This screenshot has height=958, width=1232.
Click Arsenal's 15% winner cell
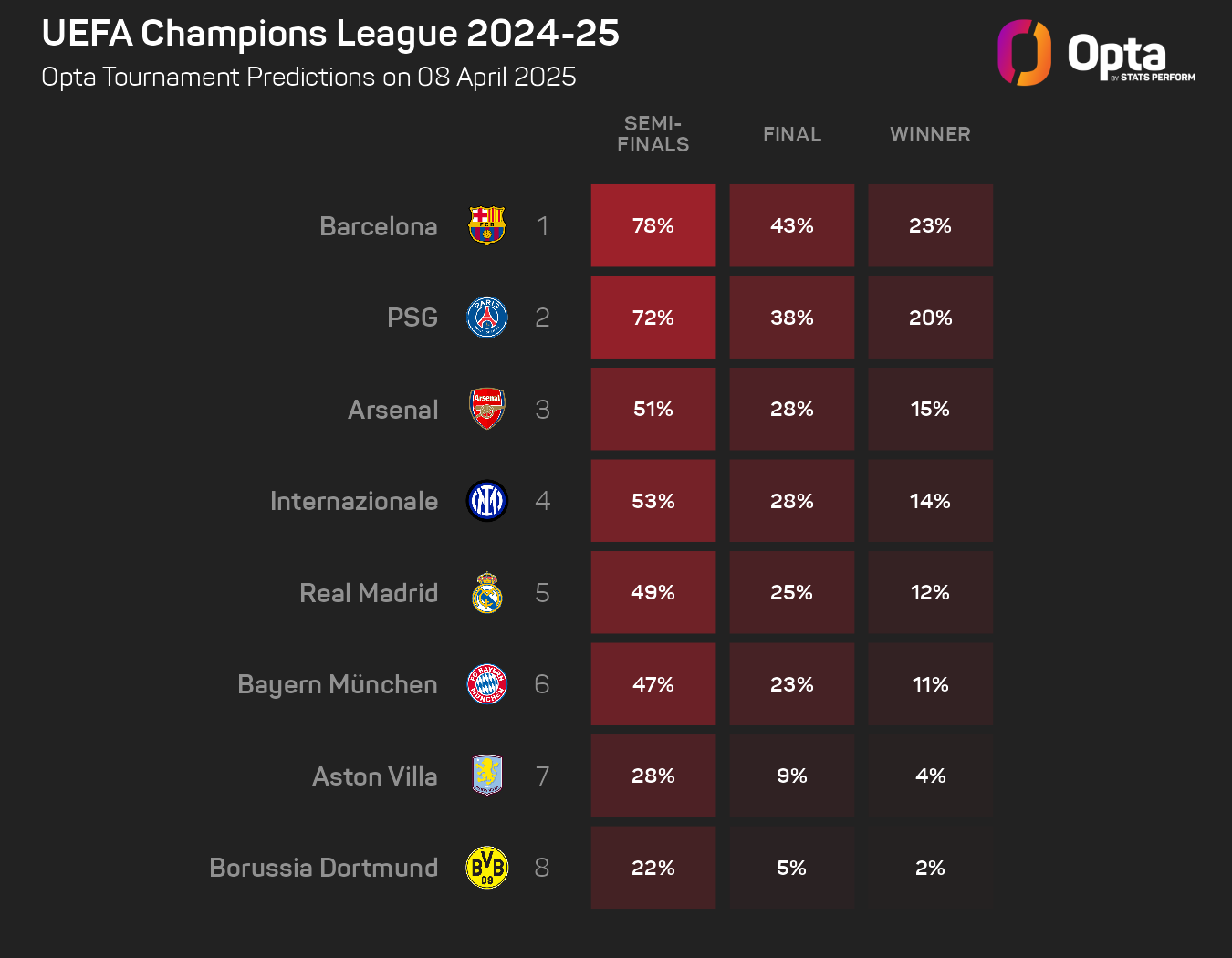click(x=930, y=409)
